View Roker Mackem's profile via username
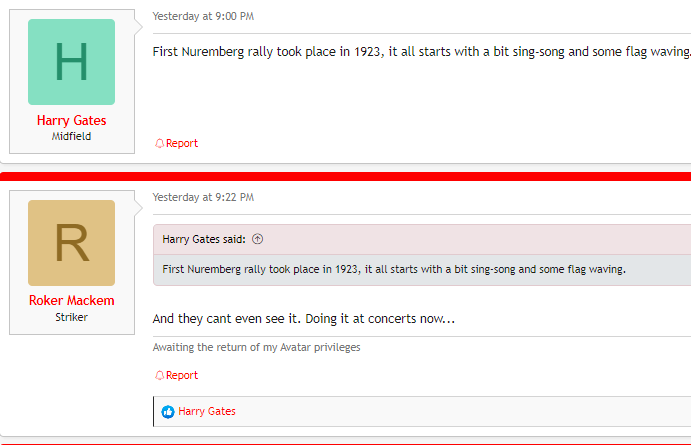The height and width of the screenshot is (445, 691). tap(71, 300)
